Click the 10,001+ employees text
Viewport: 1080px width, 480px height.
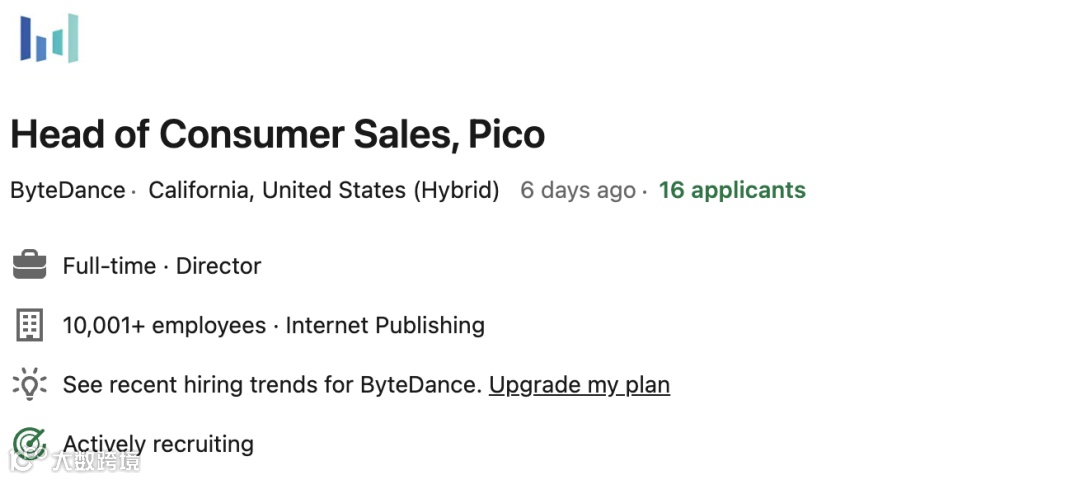tap(164, 325)
